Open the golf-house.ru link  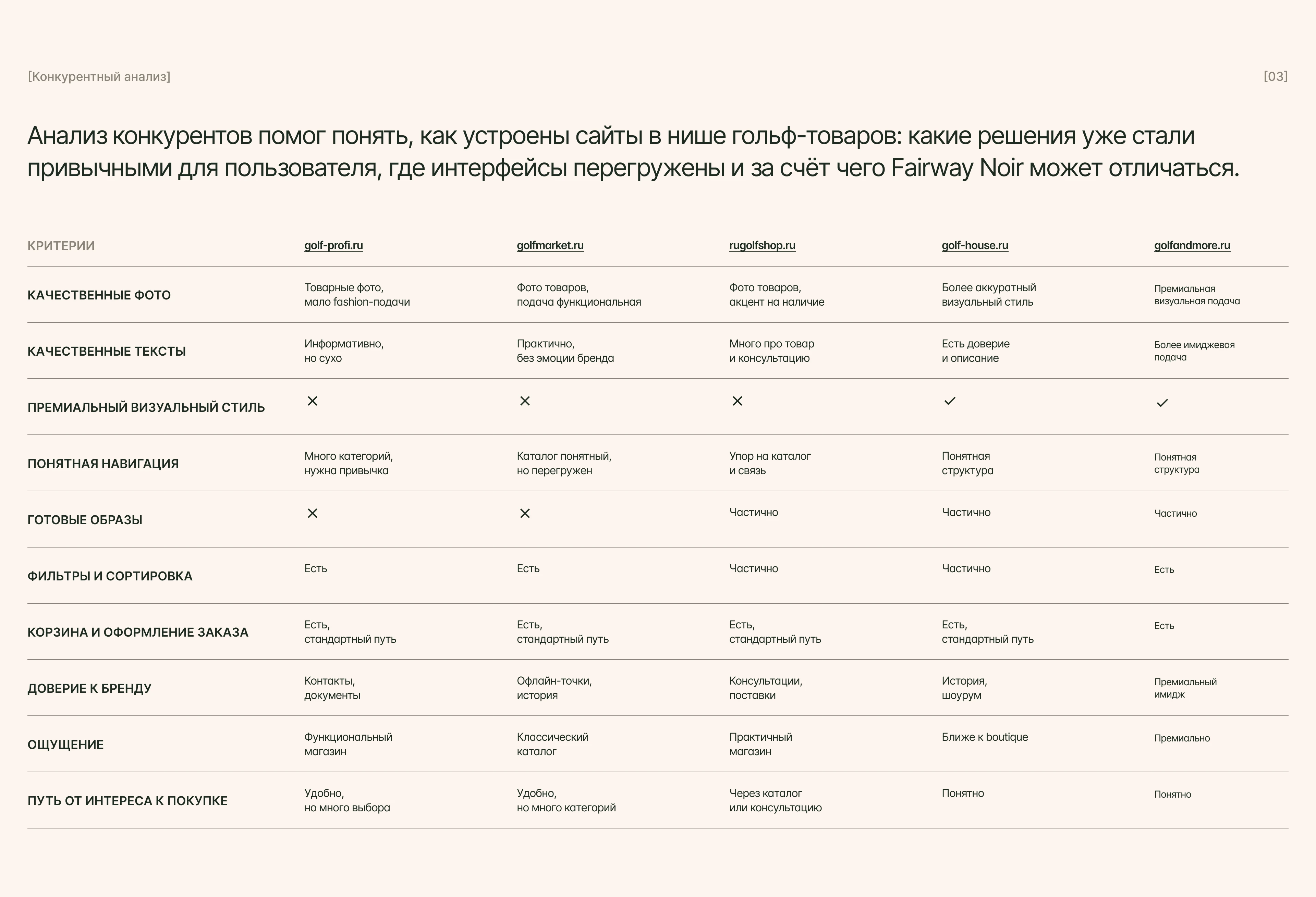point(975,245)
